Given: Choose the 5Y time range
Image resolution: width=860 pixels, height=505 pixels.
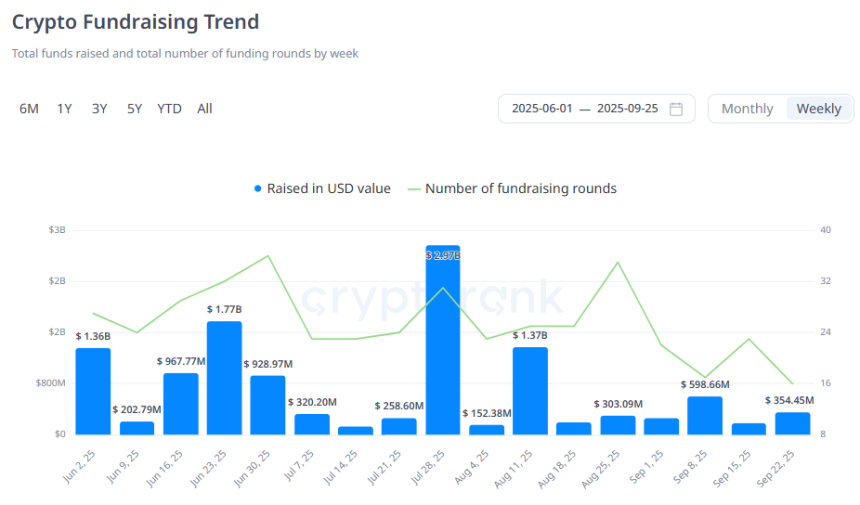Looking at the screenshot, I should click(134, 108).
